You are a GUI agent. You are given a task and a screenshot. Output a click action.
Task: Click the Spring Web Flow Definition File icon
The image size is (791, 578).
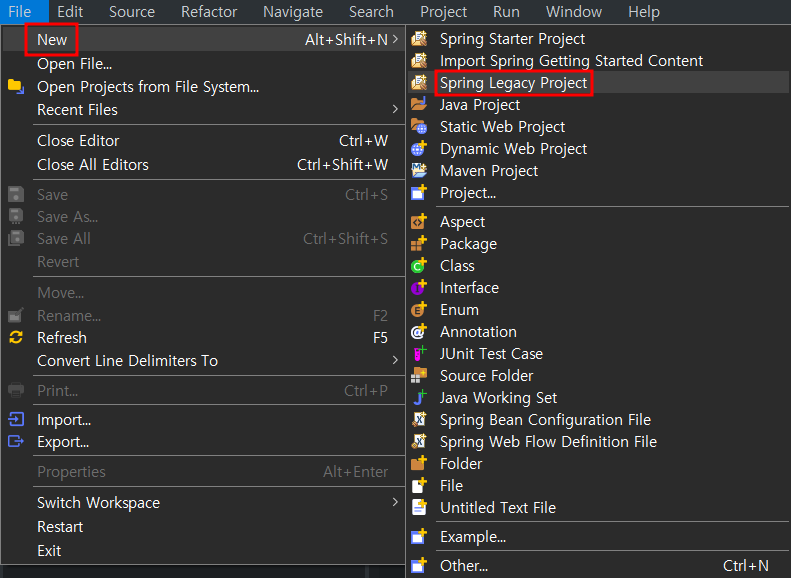pyautogui.click(x=419, y=442)
